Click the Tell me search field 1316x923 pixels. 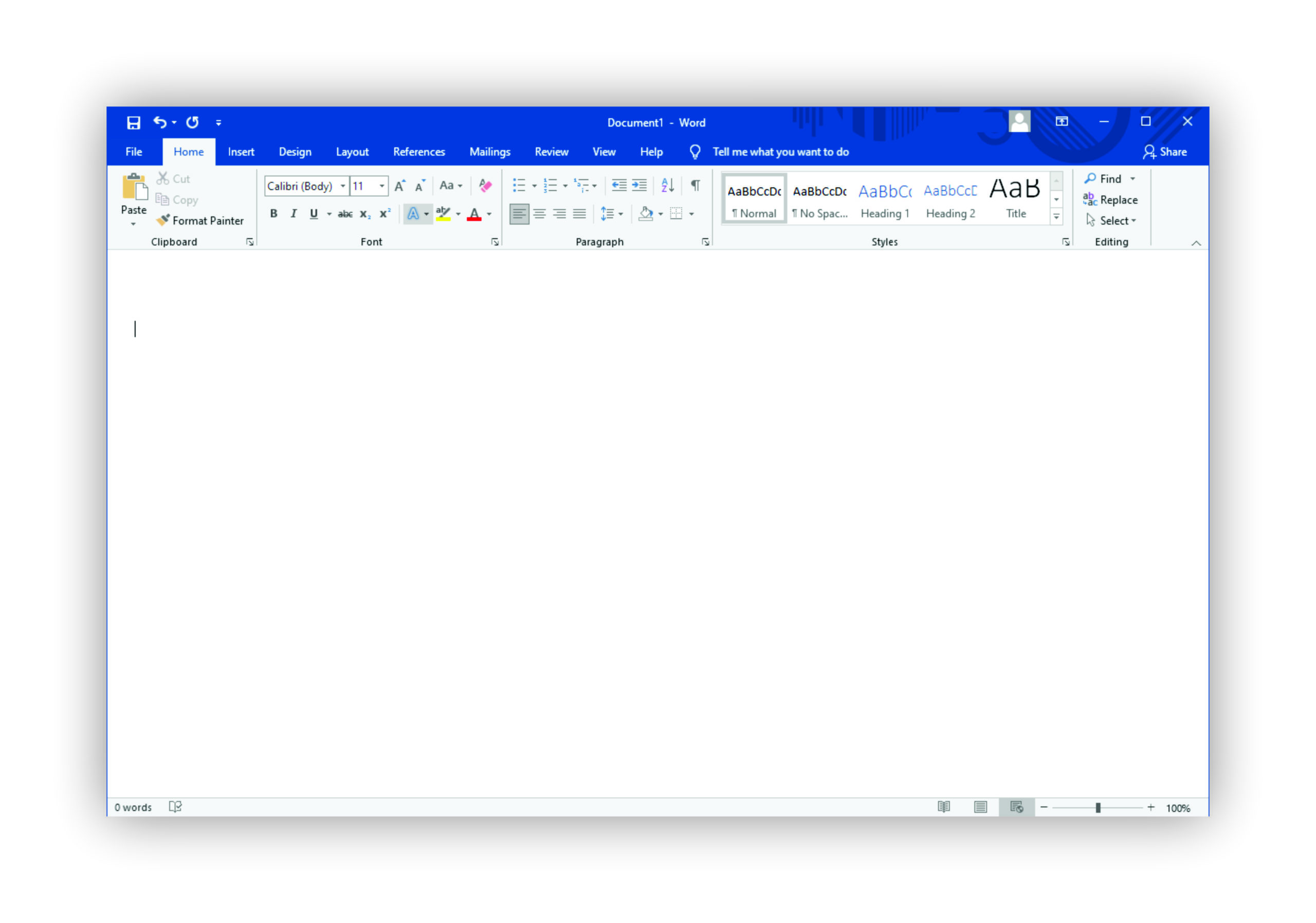pos(780,152)
